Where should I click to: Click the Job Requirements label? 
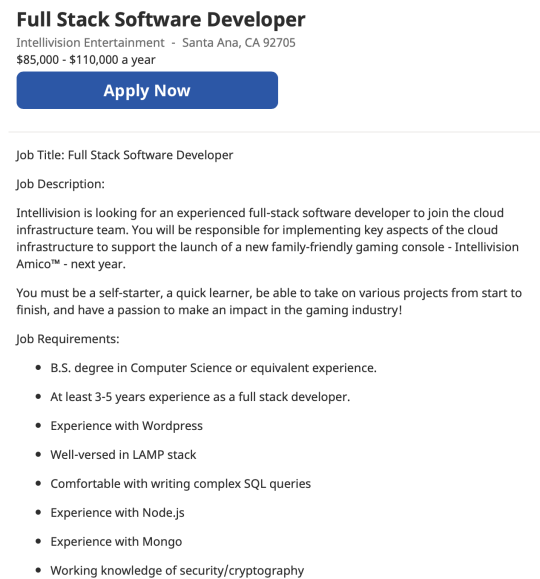tap(68, 339)
